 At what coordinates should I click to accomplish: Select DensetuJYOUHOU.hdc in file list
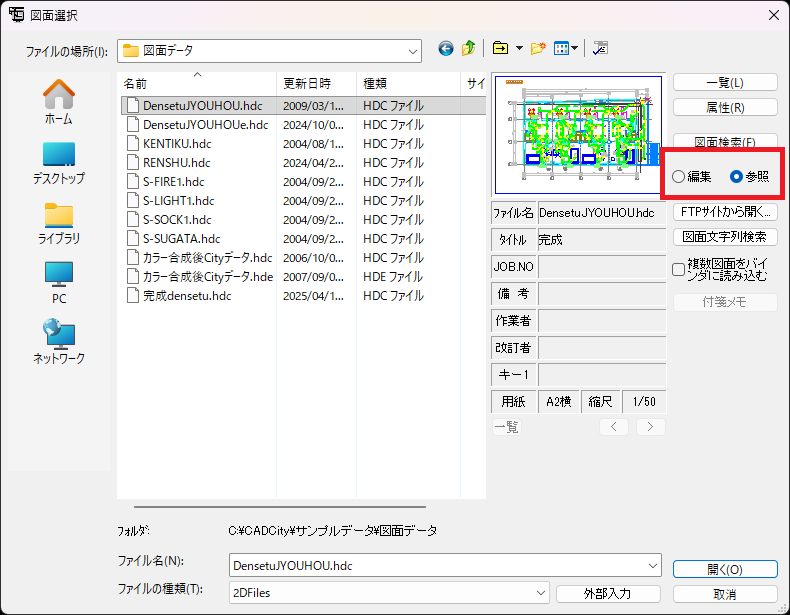pos(203,106)
